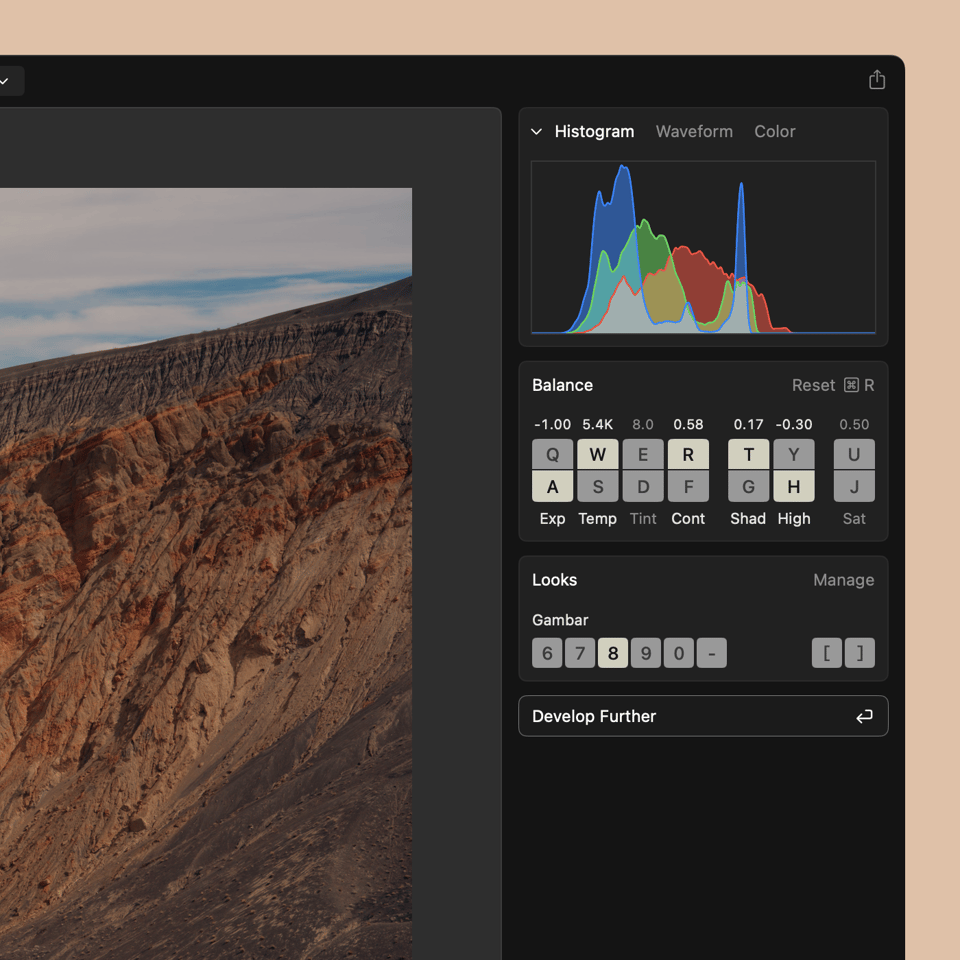
Task: Select look number 6
Action: point(547,653)
